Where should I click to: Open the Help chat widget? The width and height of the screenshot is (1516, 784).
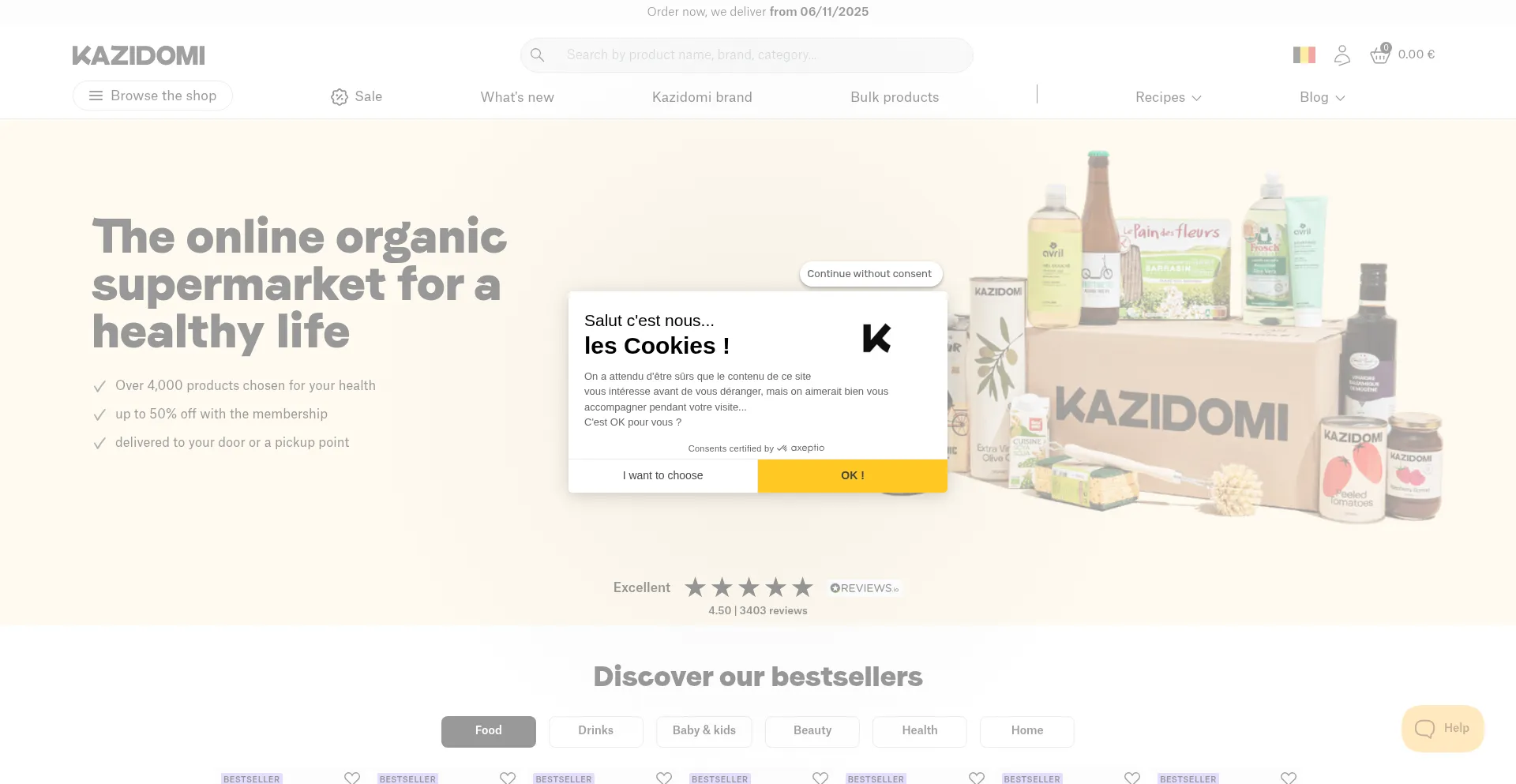[x=1443, y=728]
